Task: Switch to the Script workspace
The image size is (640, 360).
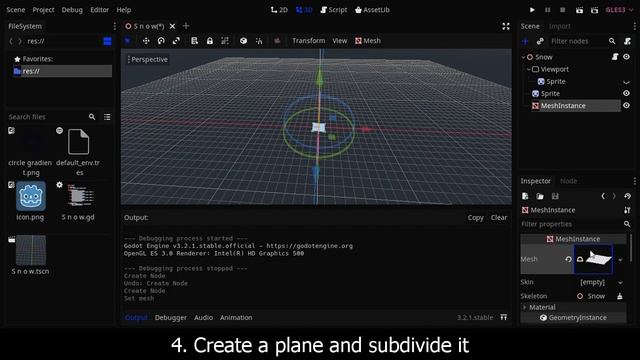Action: (333, 10)
